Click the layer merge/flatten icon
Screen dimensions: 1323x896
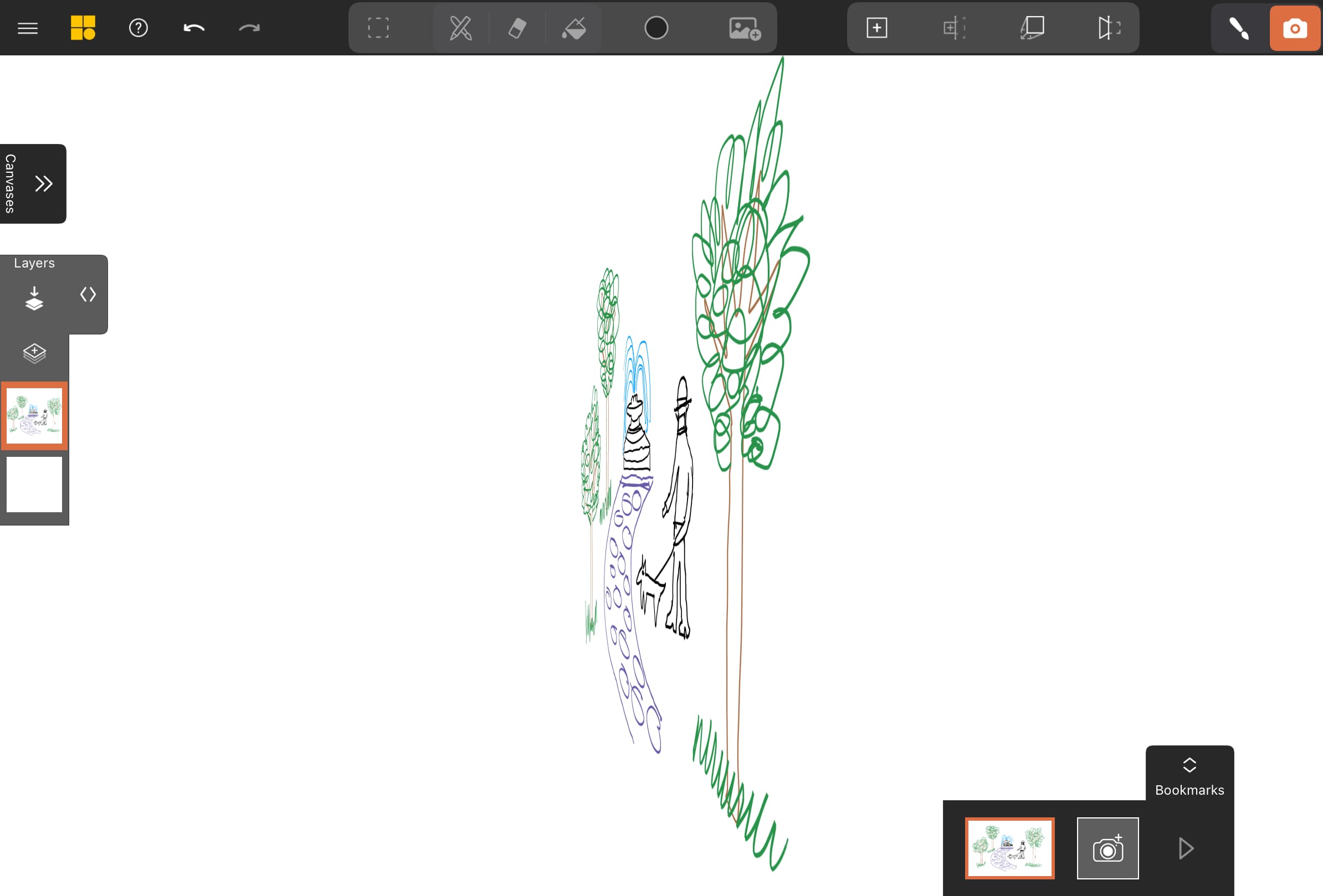click(34, 296)
